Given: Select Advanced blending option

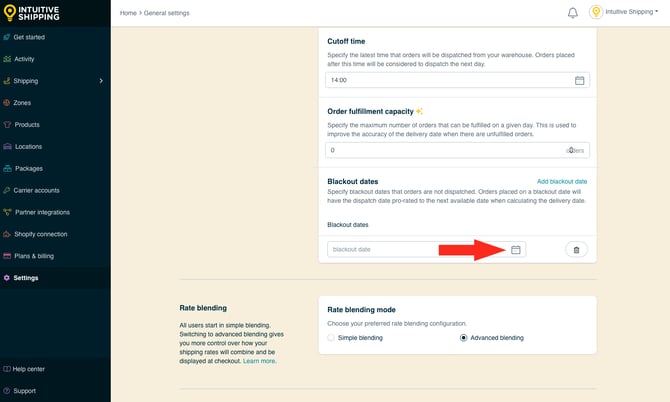Looking at the screenshot, I should (463, 338).
